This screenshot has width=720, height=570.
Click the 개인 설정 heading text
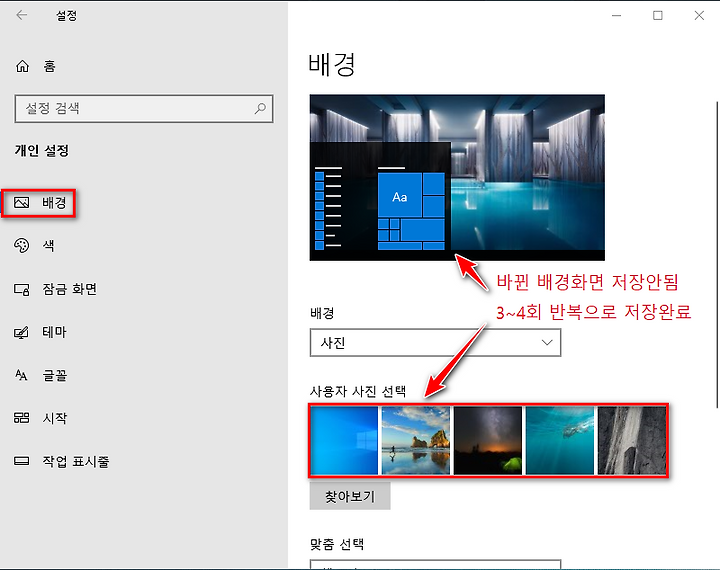click(42, 151)
